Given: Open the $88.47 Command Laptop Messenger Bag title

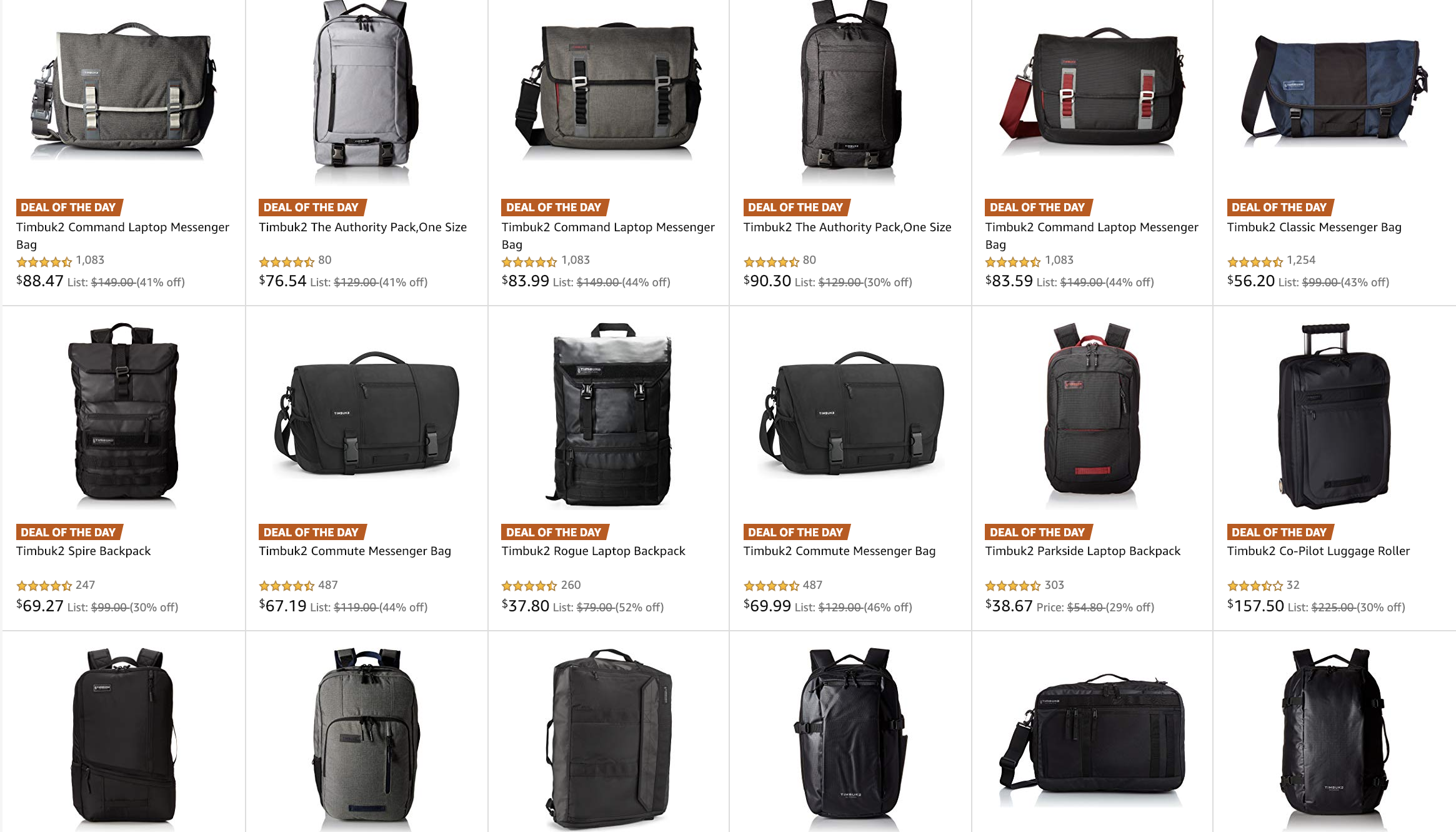Looking at the screenshot, I should point(122,236).
